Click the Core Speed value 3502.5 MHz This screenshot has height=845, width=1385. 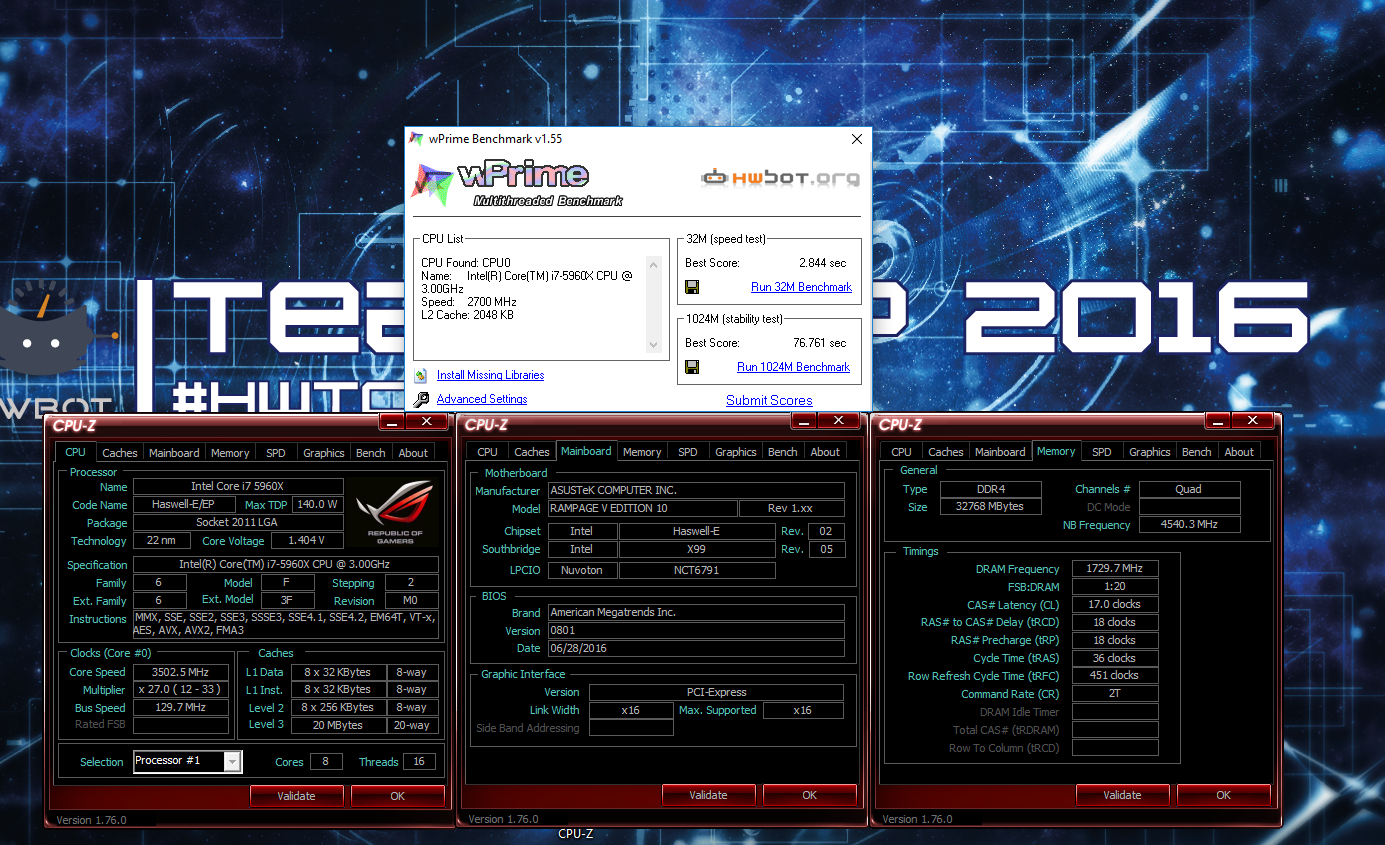click(181, 672)
